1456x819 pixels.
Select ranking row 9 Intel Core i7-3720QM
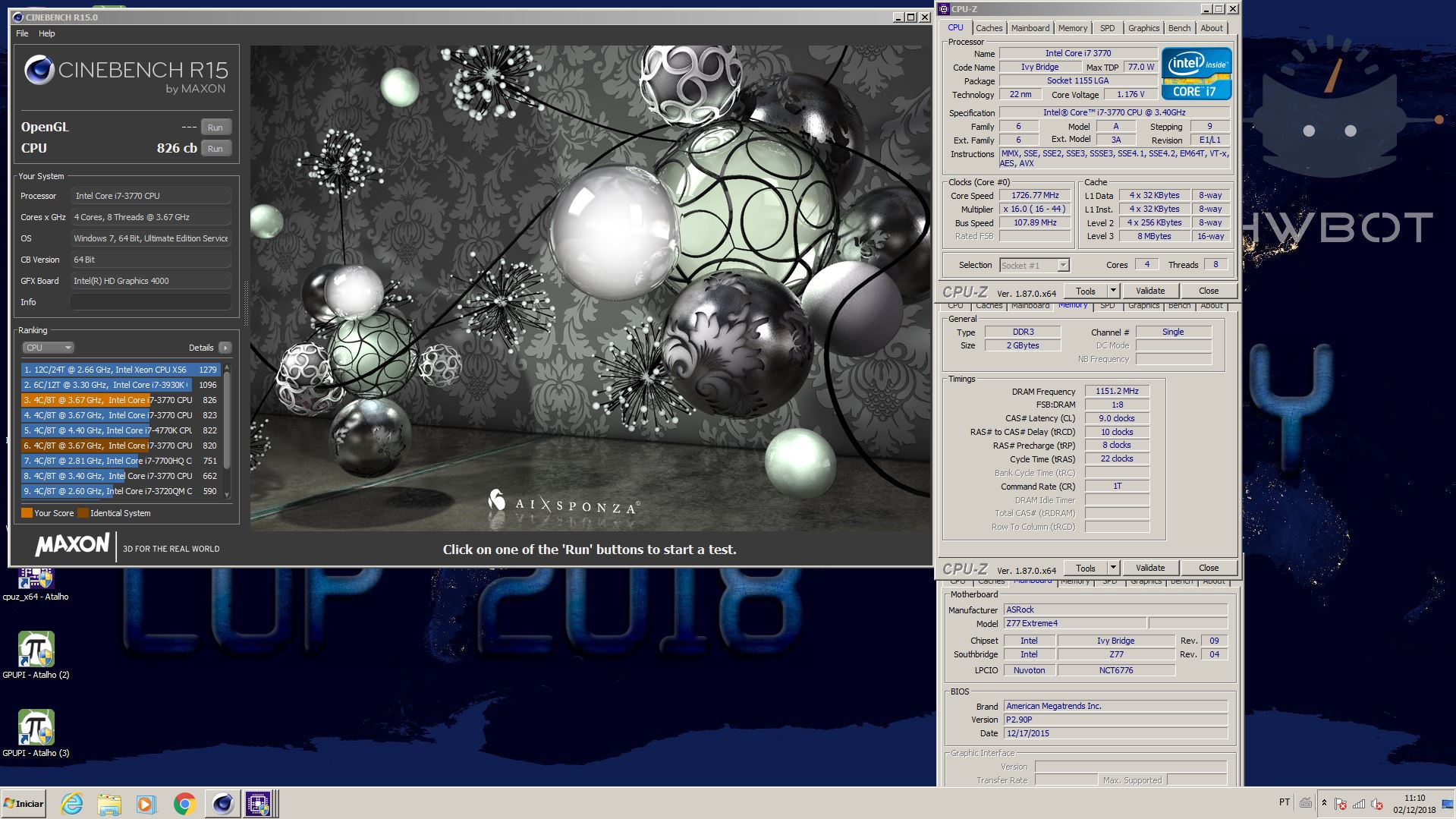pos(121,491)
